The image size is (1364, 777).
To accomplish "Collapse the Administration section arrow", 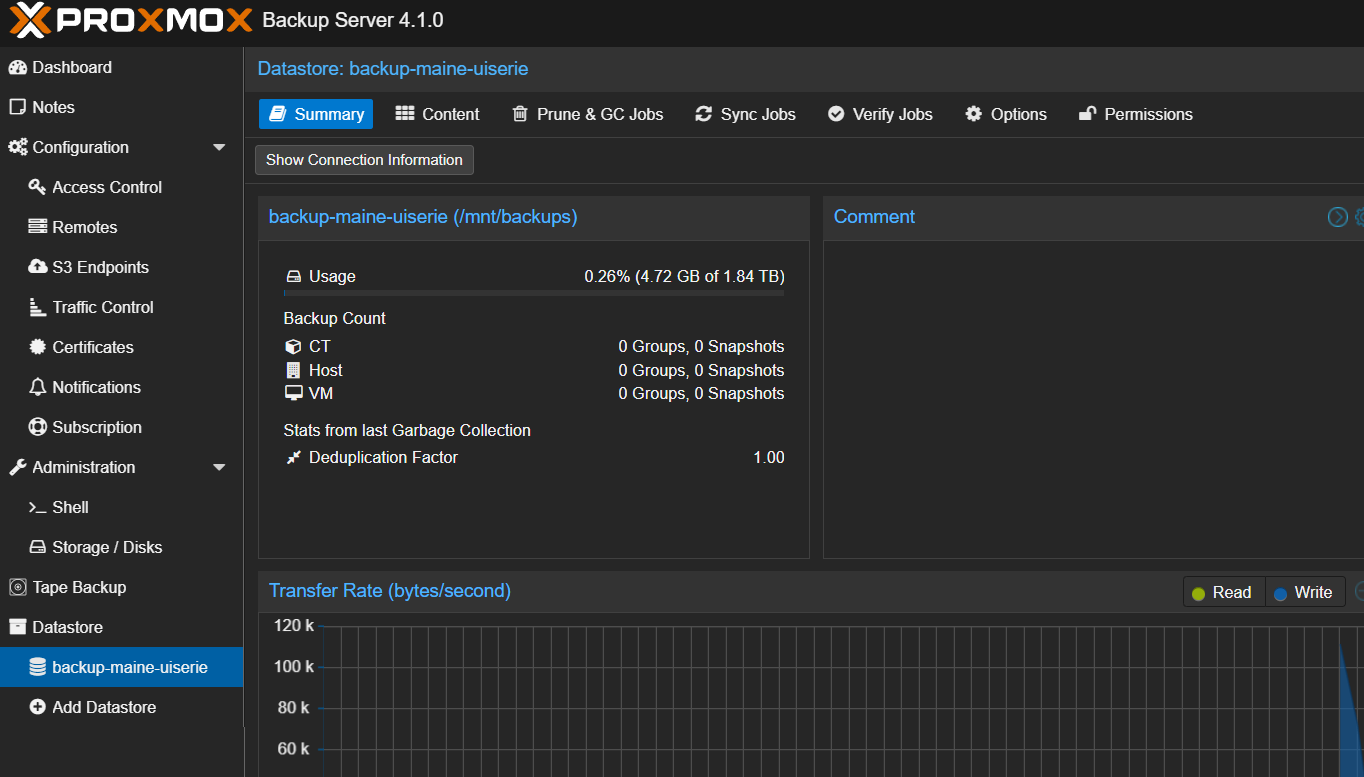I will (219, 467).
